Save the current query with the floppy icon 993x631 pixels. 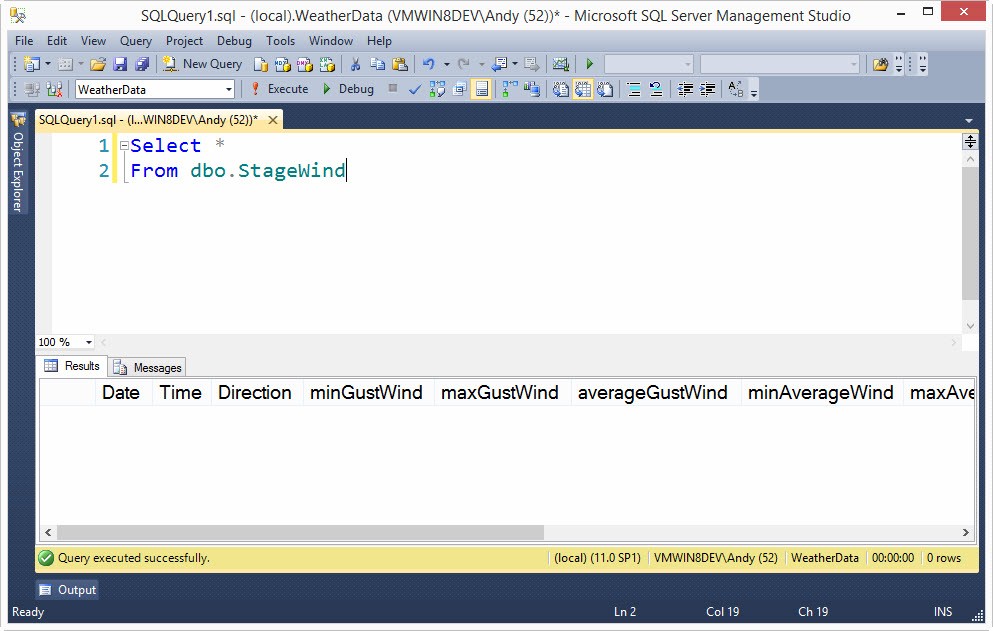pos(120,64)
